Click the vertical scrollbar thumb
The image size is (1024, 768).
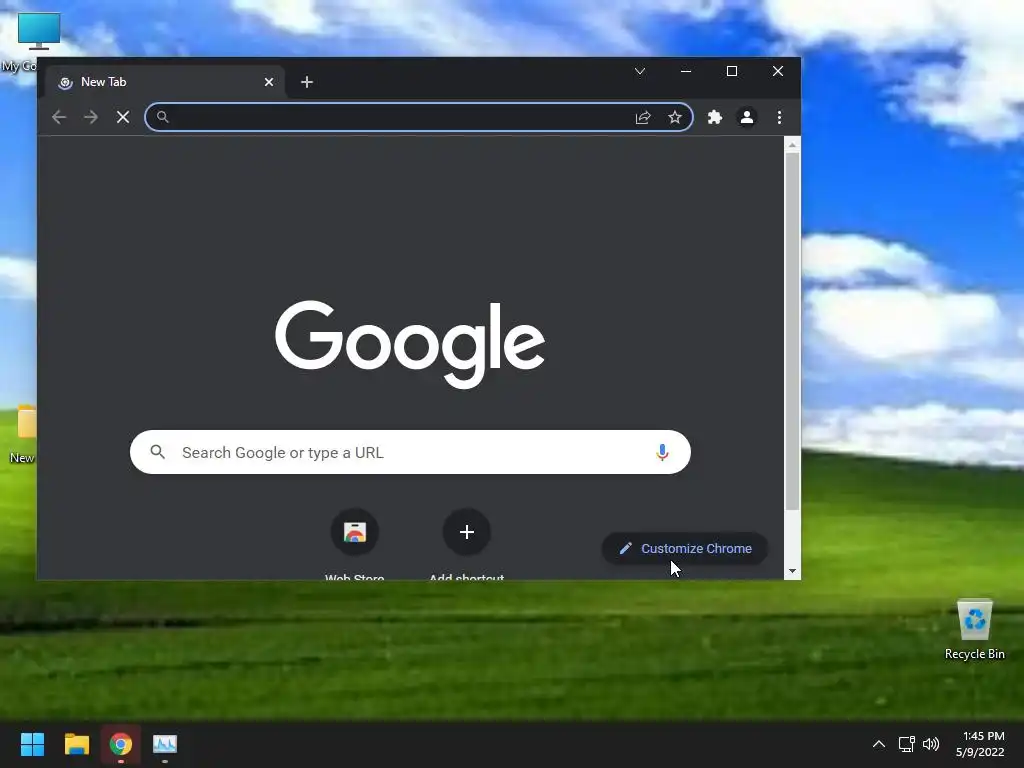[792, 332]
